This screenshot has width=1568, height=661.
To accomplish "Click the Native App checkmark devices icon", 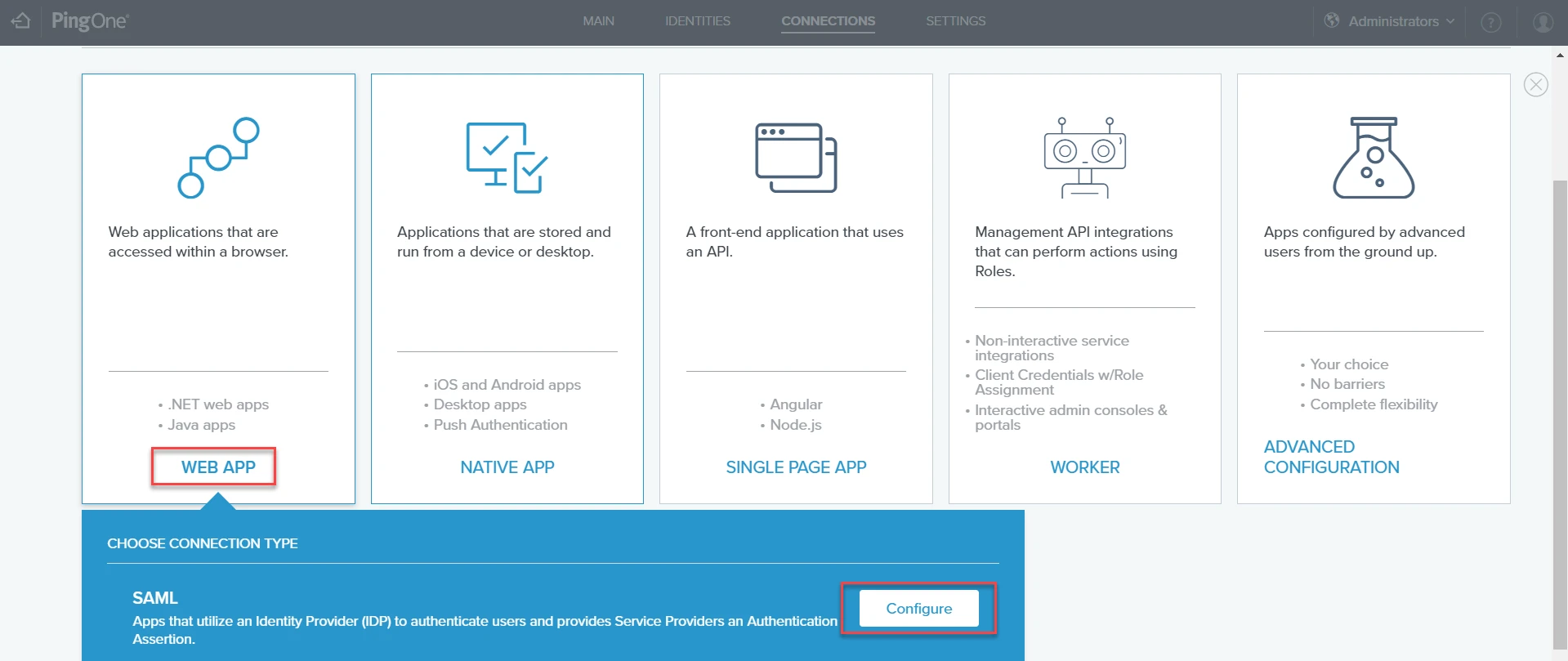I will click(x=507, y=158).
